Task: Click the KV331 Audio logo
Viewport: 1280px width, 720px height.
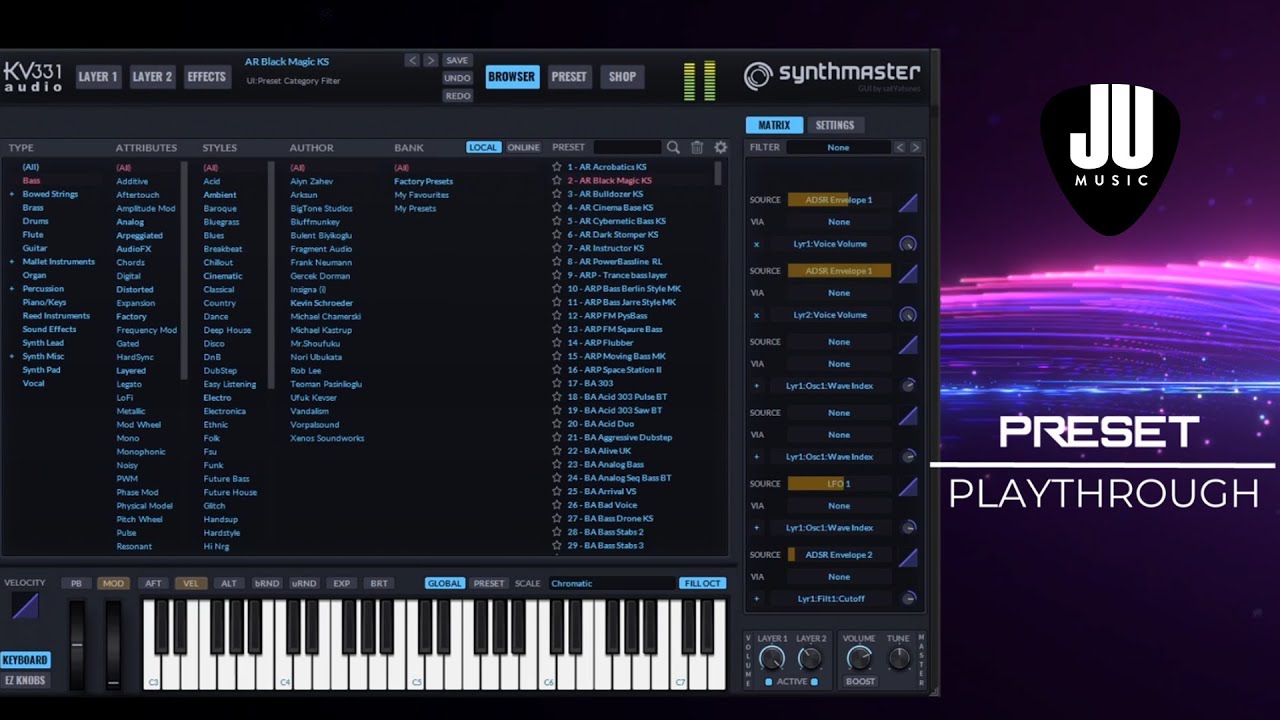Action: click(32, 77)
